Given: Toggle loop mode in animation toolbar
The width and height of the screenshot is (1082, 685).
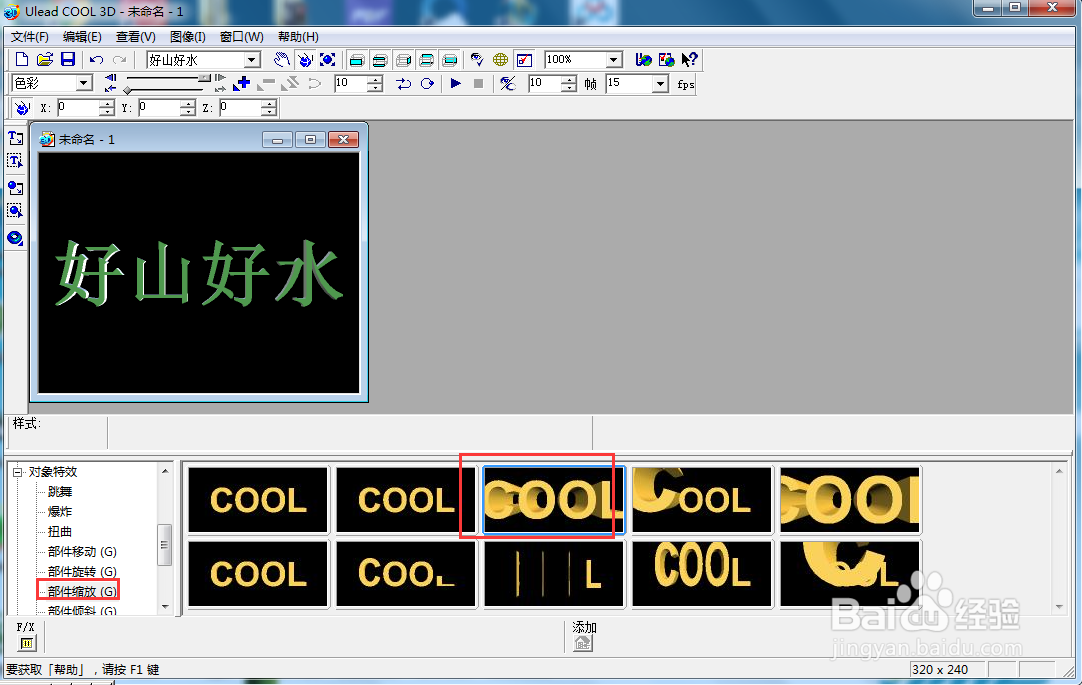Looking at the screenshot, I should (x=427, y=83).
